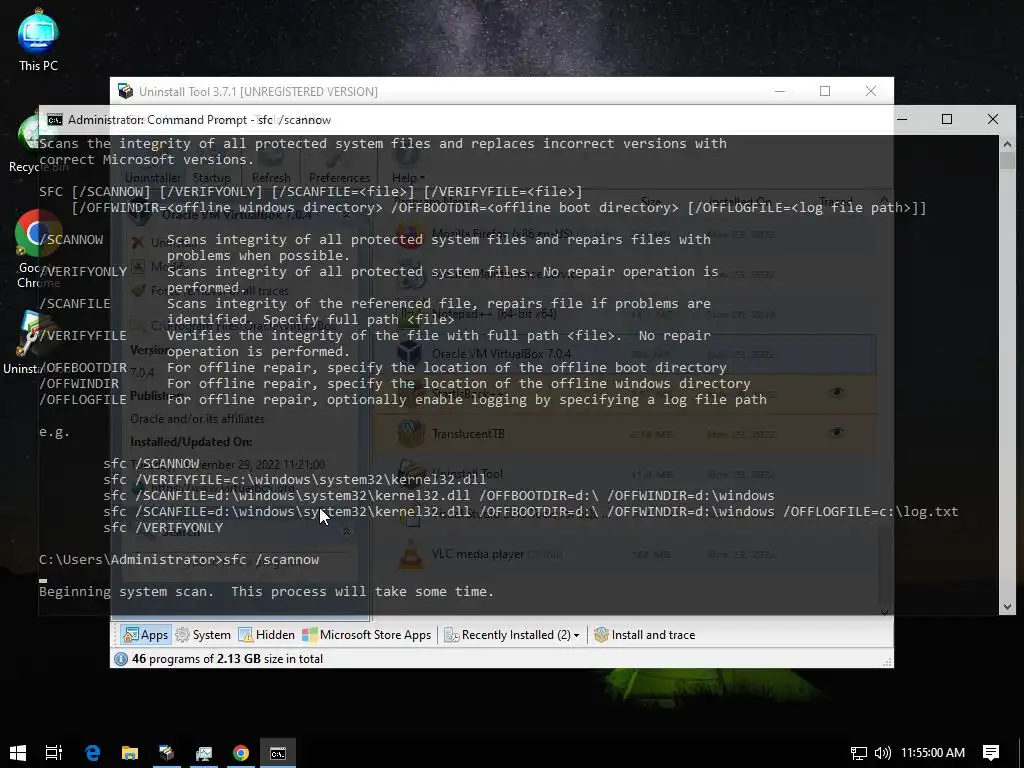Maximize the Command Prompt window
Screen dimensions: 1024x768
coord(947,120)
